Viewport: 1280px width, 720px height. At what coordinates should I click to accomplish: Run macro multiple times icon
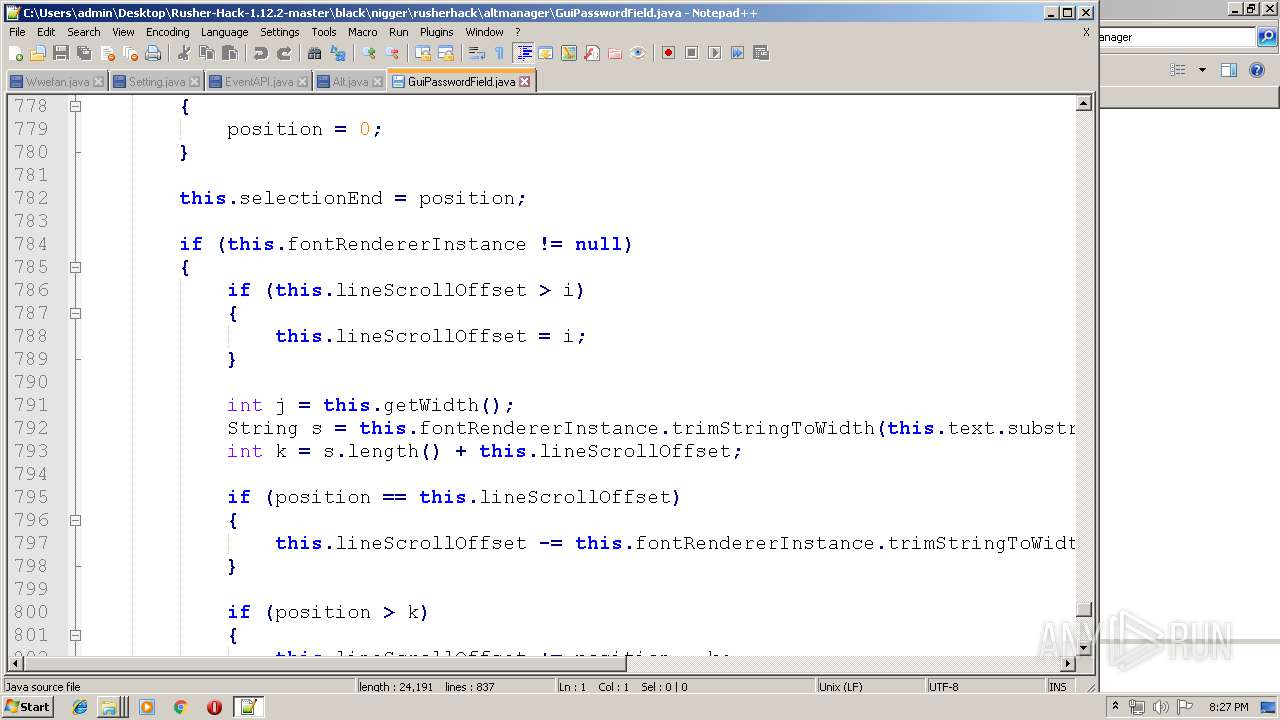click(737, 53)
